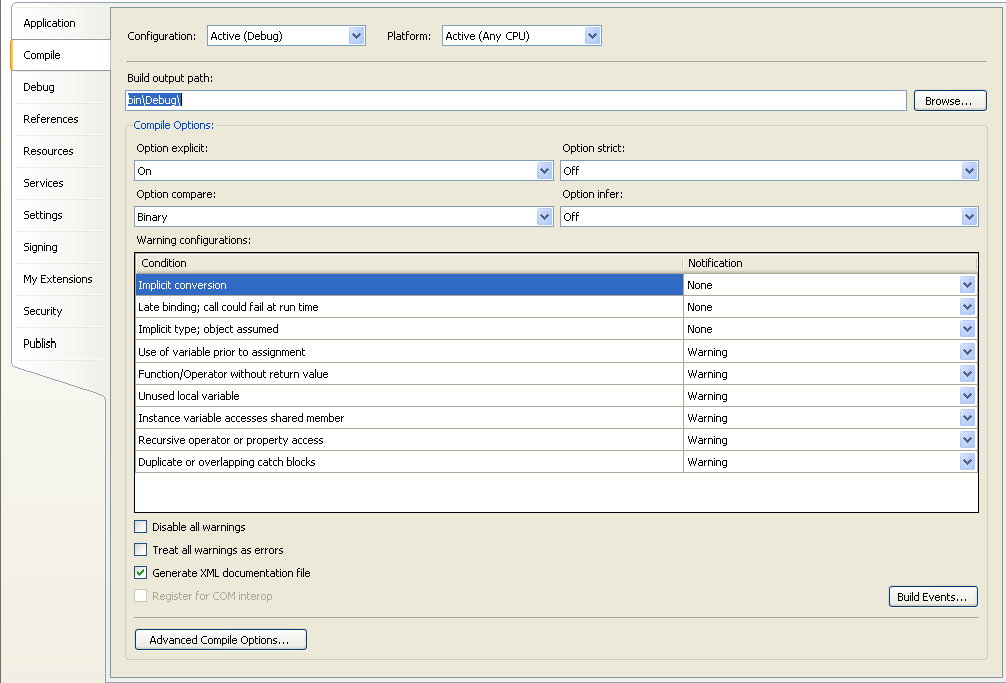Click the Browse button
Screen dimensions: 1006x683
click(x=949, y=101)
